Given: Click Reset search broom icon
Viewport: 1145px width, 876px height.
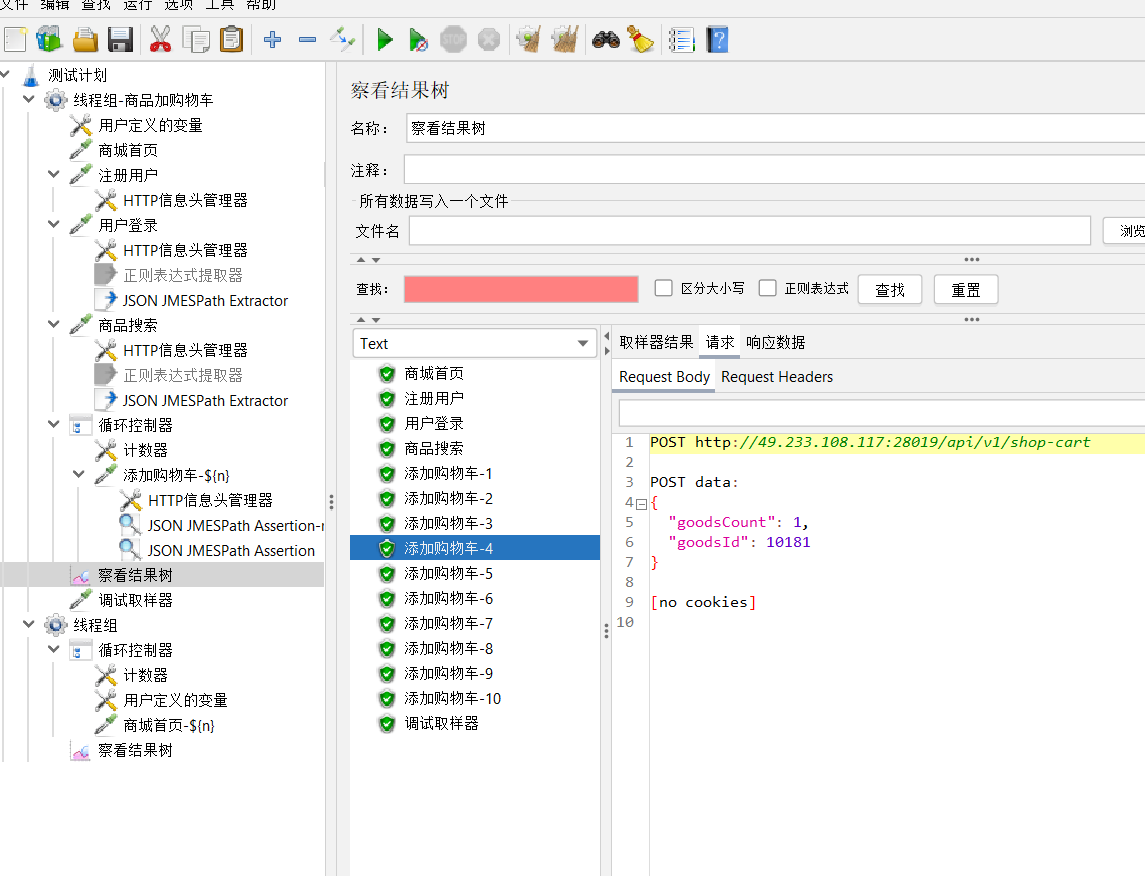Looking at the screenshot, I should (x=640, y=39).
